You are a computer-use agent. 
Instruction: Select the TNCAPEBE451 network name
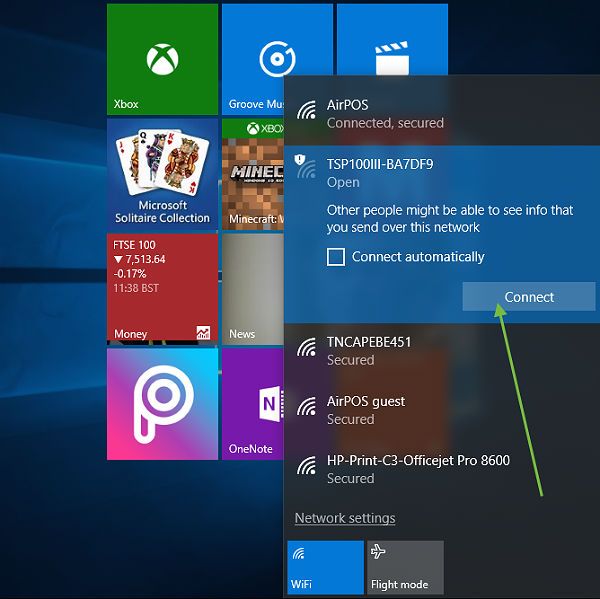[369, 342]
